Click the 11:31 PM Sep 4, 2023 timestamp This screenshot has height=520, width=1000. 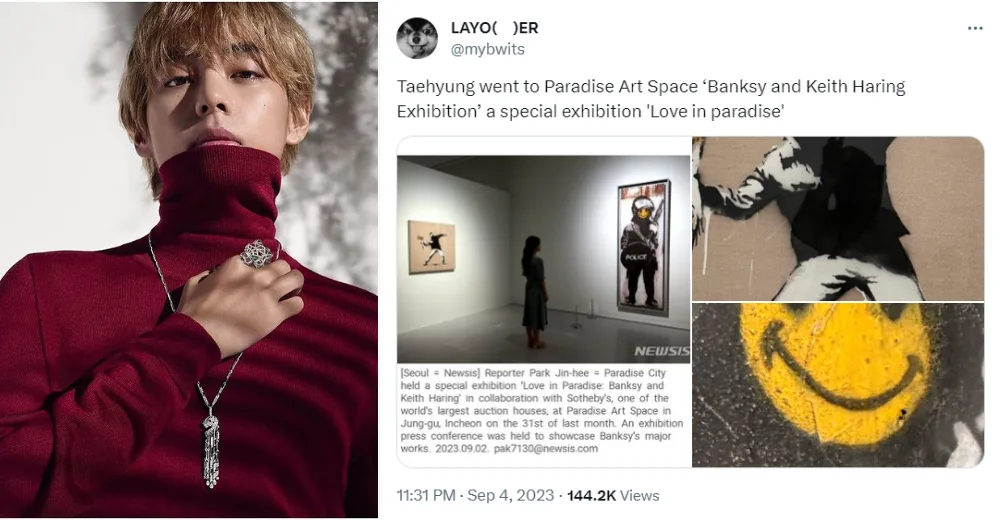tap(475, 496)
